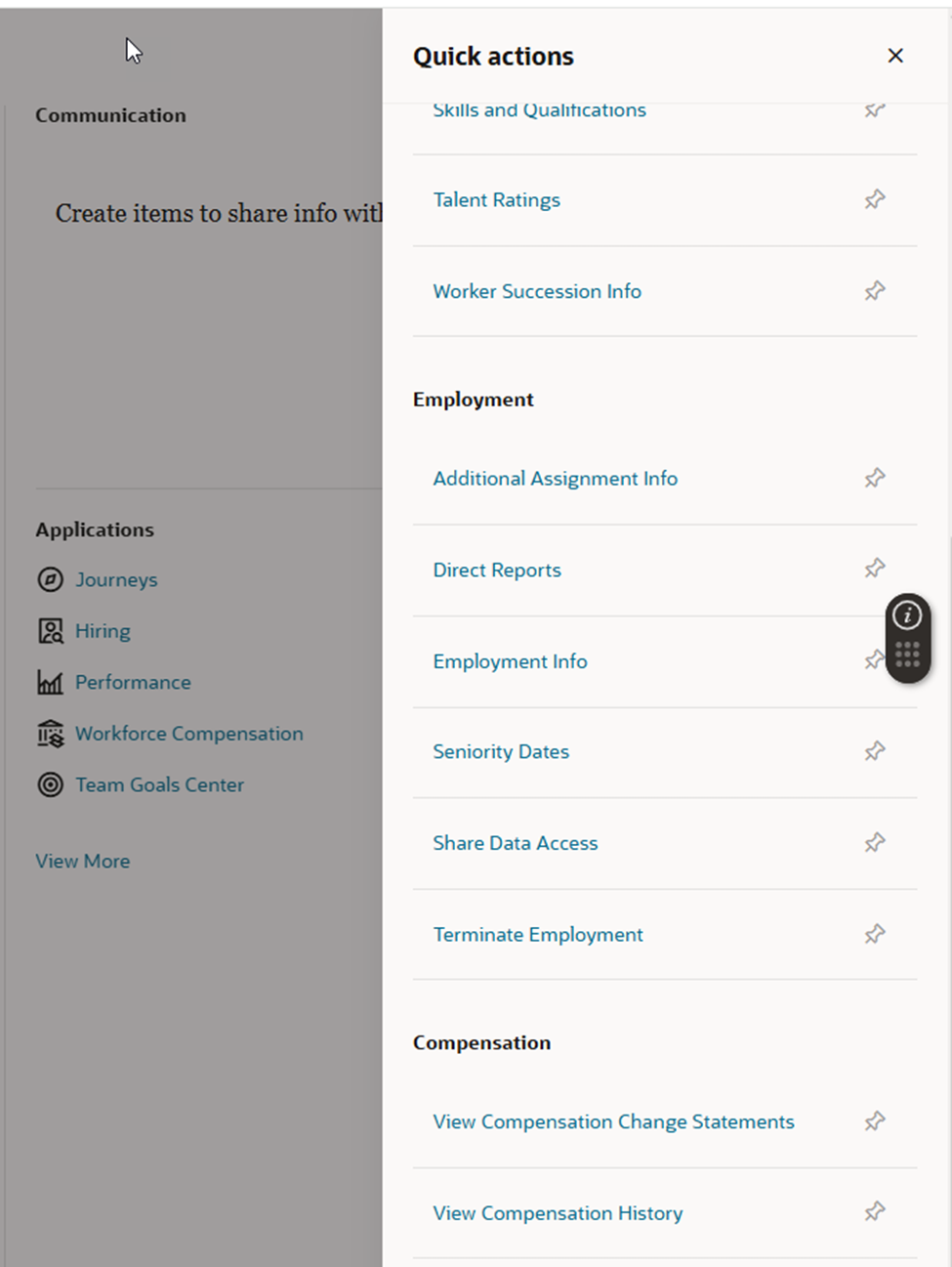The width and height of the screenshot is (952, 1267).
Task: Pin the Share Data Access action
Action: [875, 842]
